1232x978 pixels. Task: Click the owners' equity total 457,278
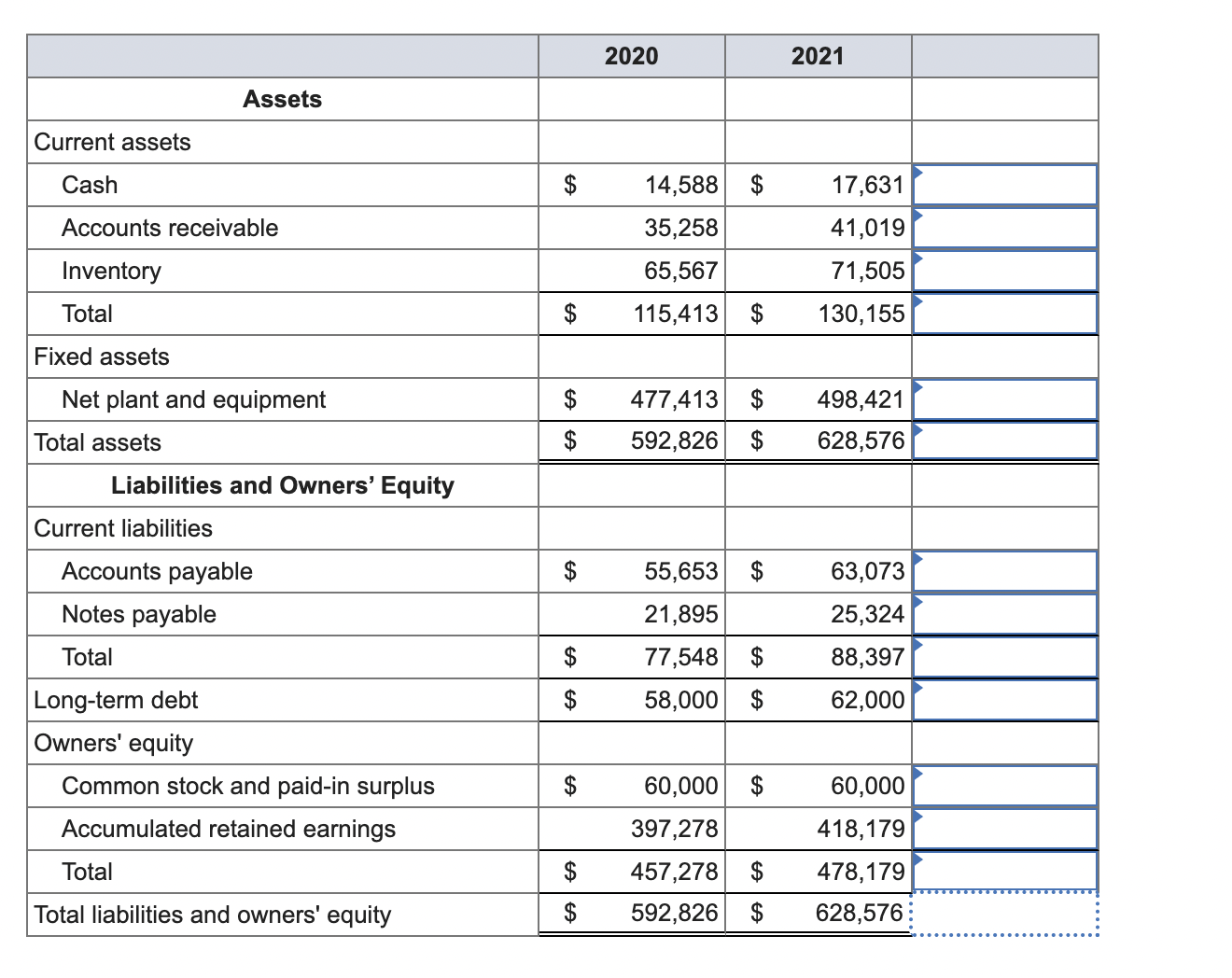click(x=675, y=872)
